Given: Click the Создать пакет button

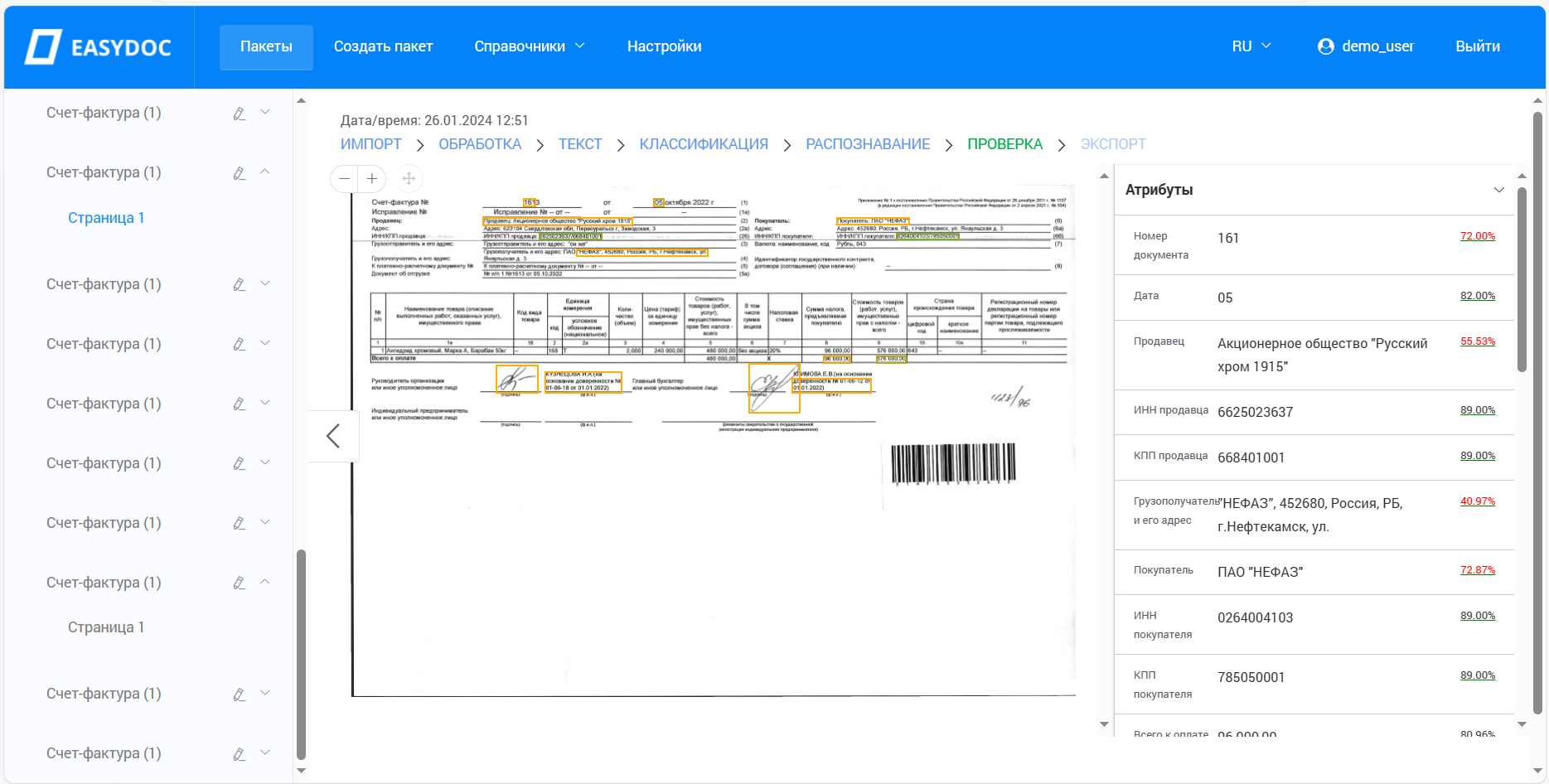Looking at the screenshot, I should 383,46.
